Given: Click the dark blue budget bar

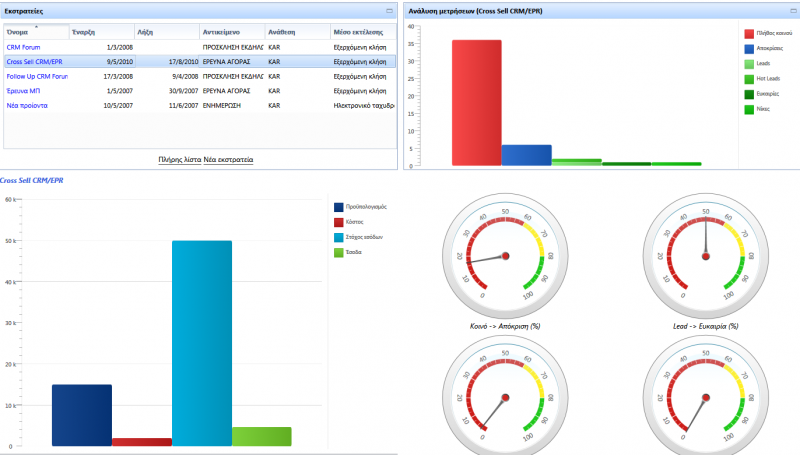Looking at the screenshot, I should (x=82, y=415).
